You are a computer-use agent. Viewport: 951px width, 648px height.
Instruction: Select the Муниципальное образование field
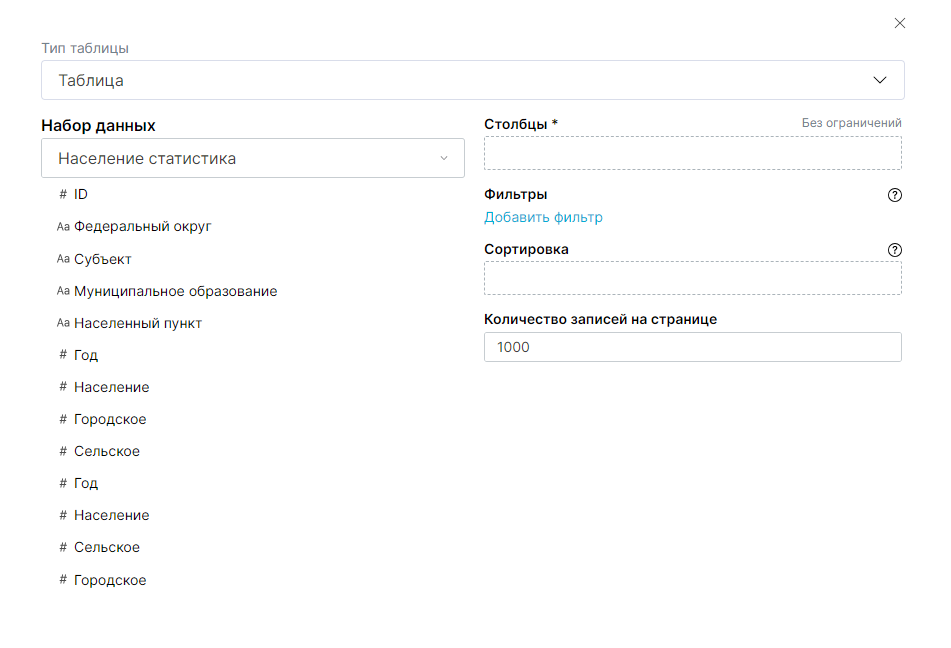pyautogui.click(x=175, y=291)
